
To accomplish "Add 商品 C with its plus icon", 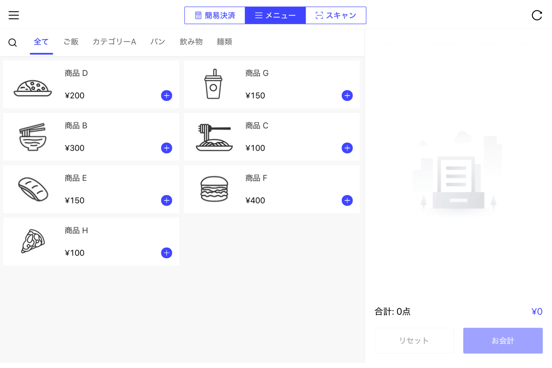I will [x=347, y=148].
